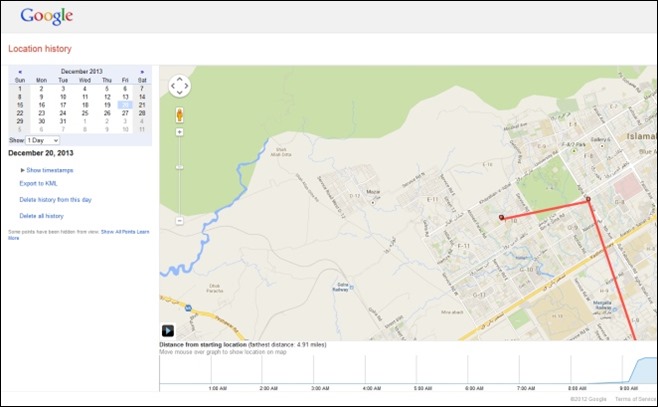Click the 5:00 AM label on graph
This screenshot has width=658, height=407.
tap(423, 388)
